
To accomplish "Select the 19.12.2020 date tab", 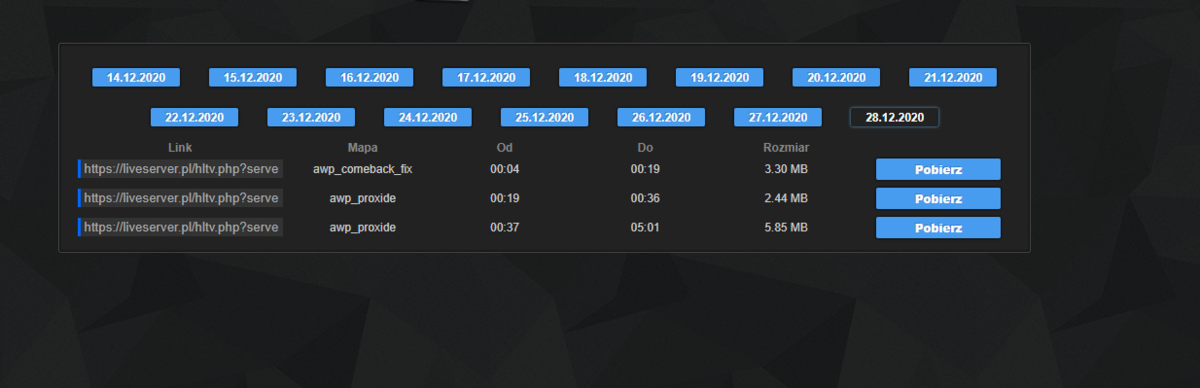I will 720,77.
